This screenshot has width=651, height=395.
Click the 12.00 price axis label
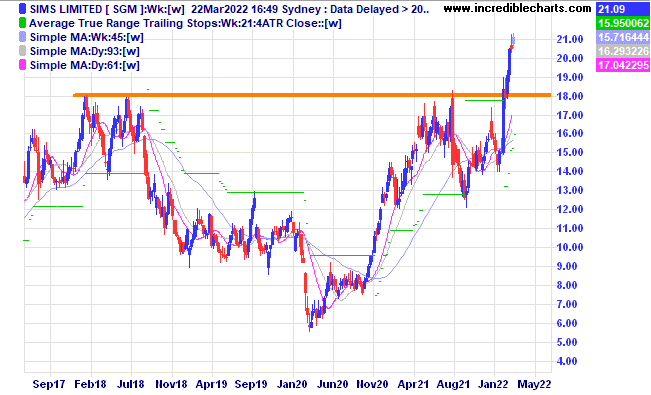pos(570,209)
